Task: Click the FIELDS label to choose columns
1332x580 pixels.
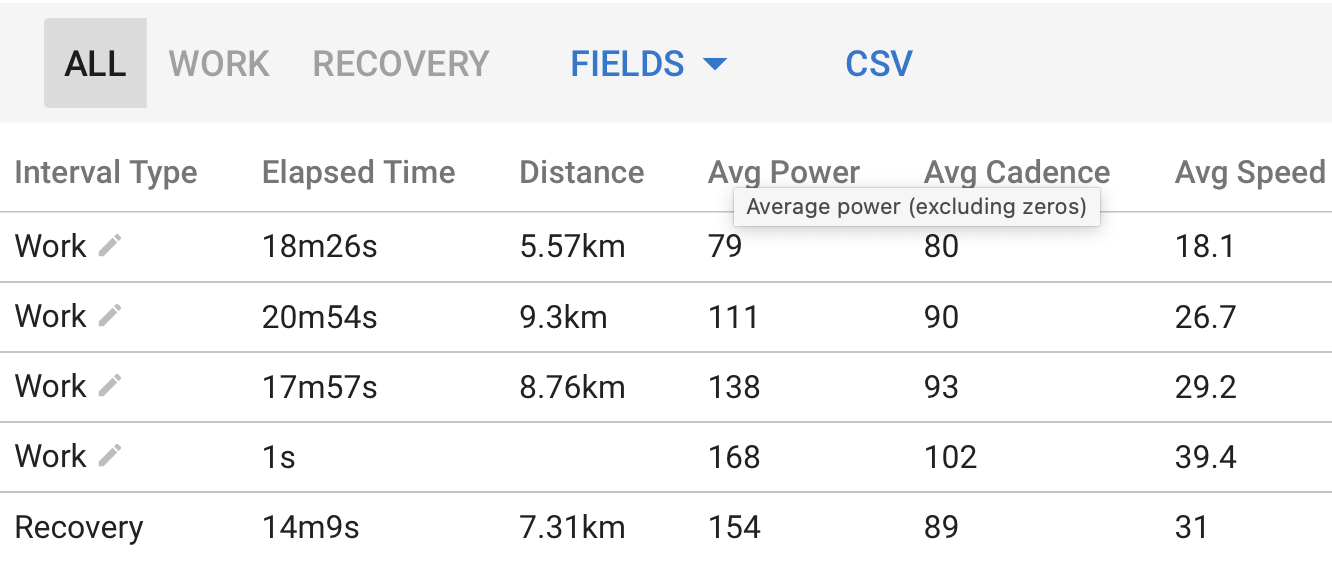Action: [x=627, y=64]
